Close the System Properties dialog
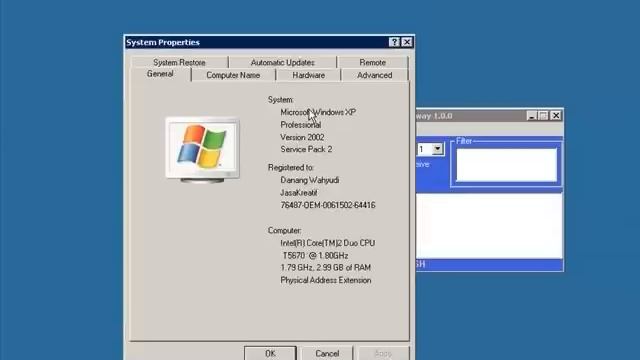The width and height of the screenshot is (640, 360). [407, 42]
